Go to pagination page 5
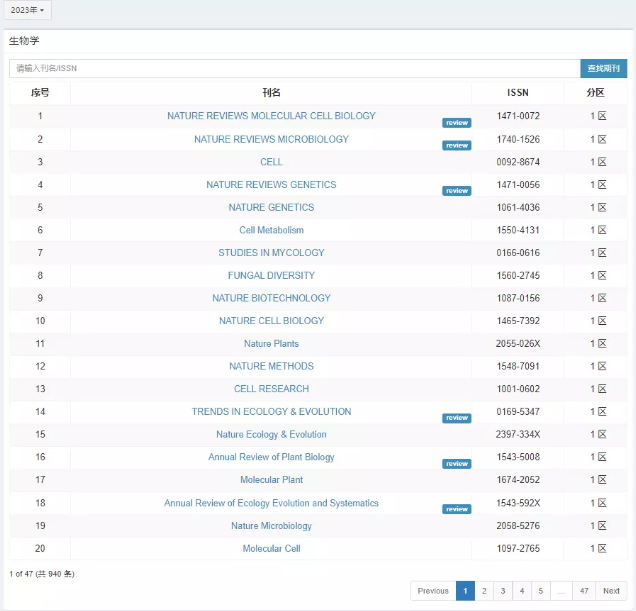 click(541, 591)
